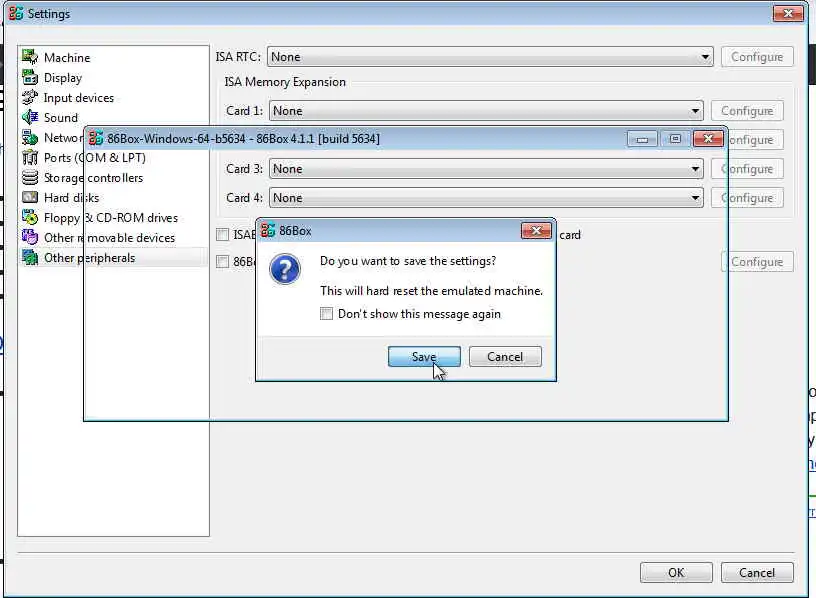Click Save in the 86Box dialog

pyautogui.click(x=424, y=357)
